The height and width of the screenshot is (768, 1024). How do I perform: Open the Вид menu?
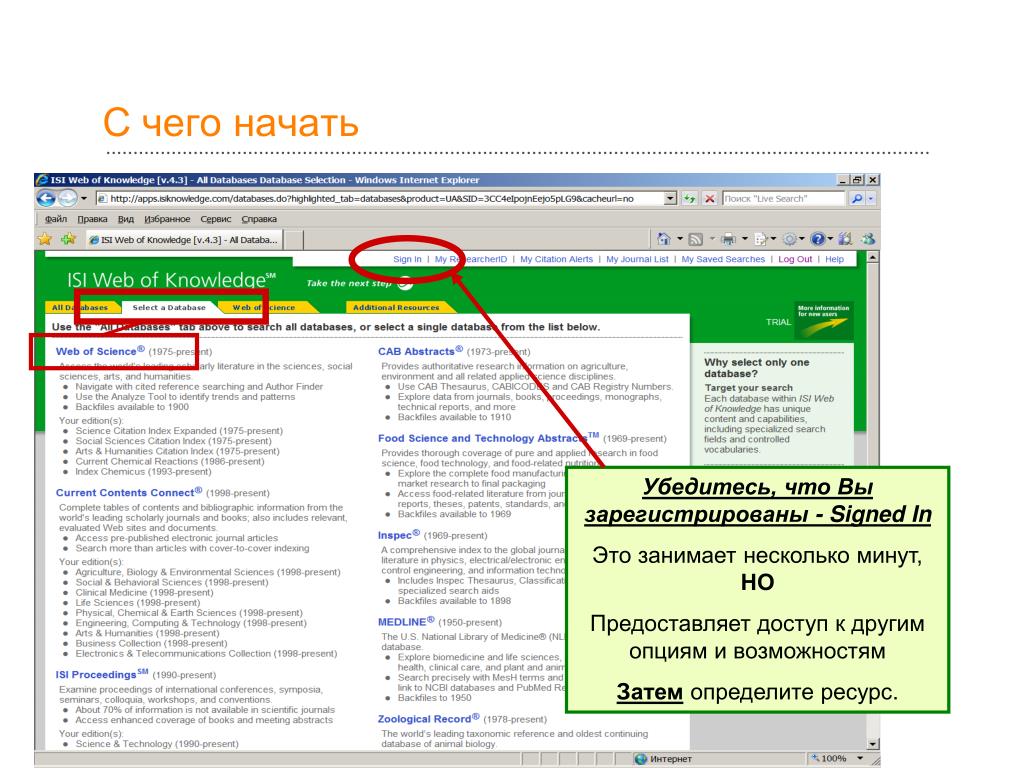125,219
